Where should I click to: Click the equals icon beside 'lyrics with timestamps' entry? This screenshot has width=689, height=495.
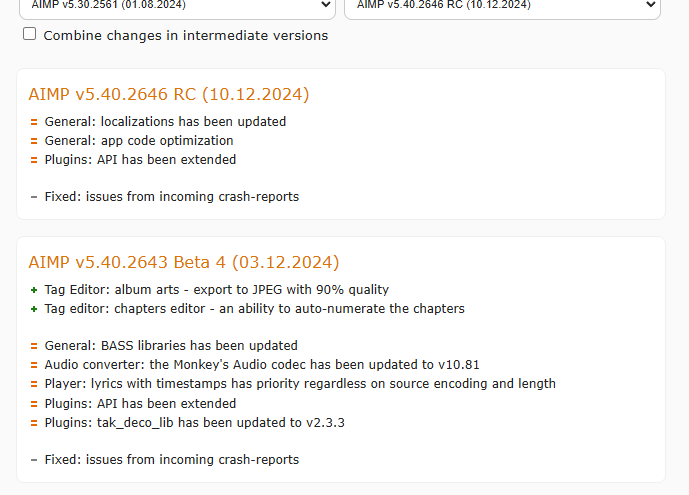[x=34, y=384]
